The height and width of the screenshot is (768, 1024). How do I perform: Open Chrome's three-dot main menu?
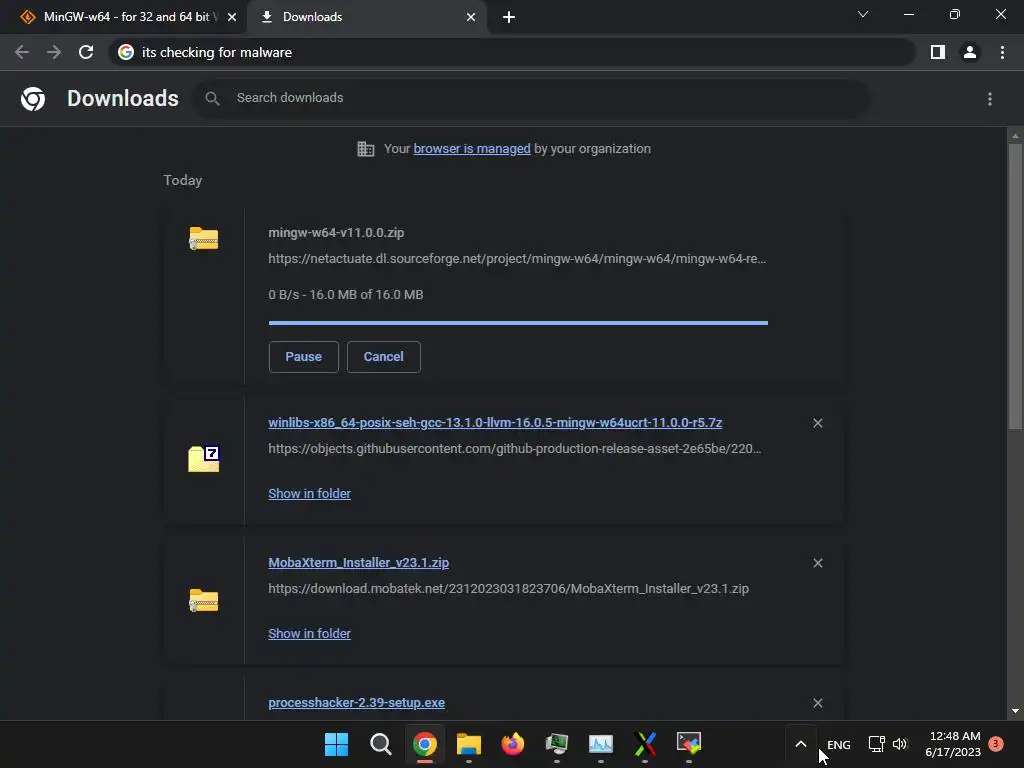point(1002,52)
